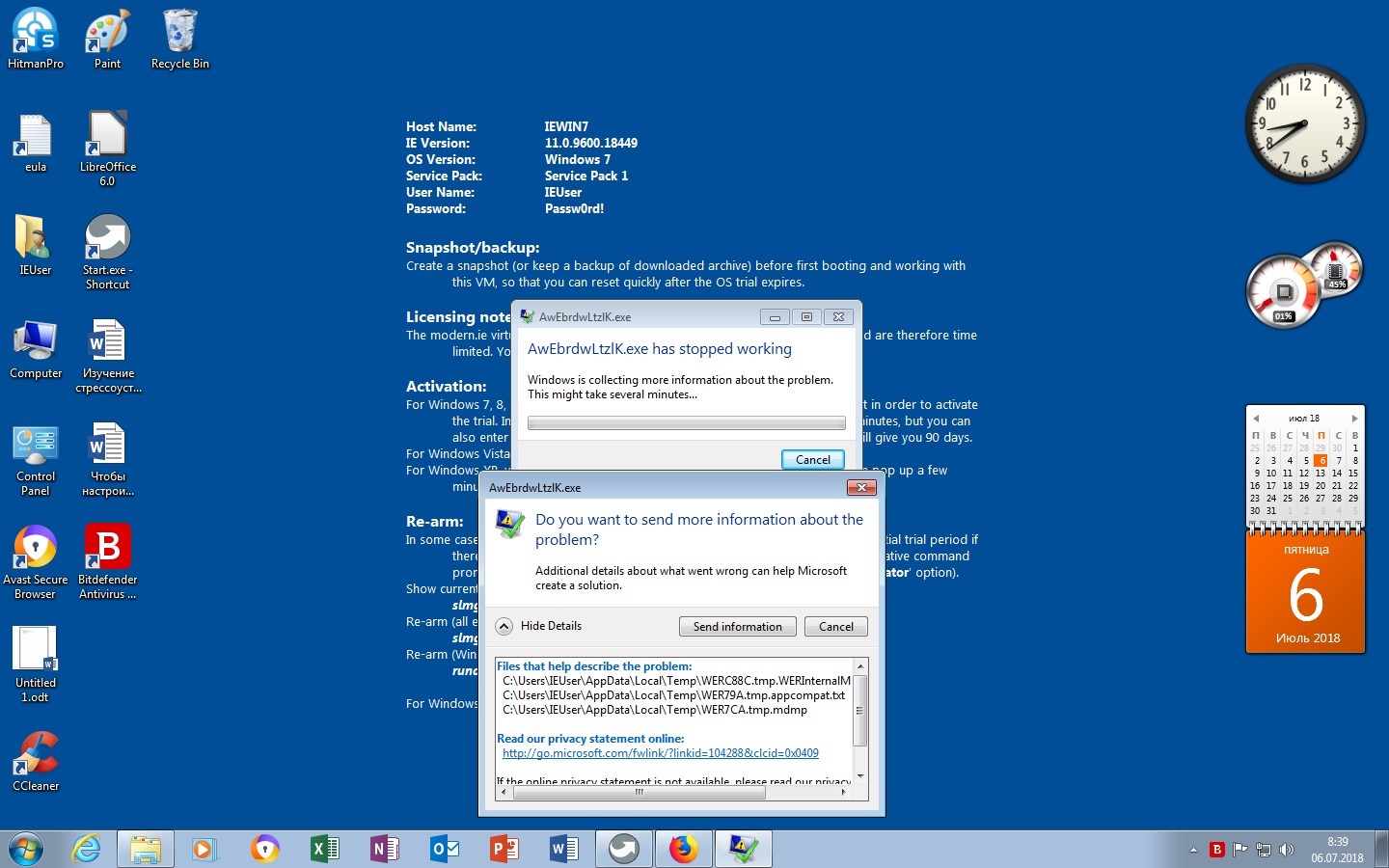This screenshot has height=868, width=1389.
Task: Open the Windows Start menu
Action: point(26,849)
